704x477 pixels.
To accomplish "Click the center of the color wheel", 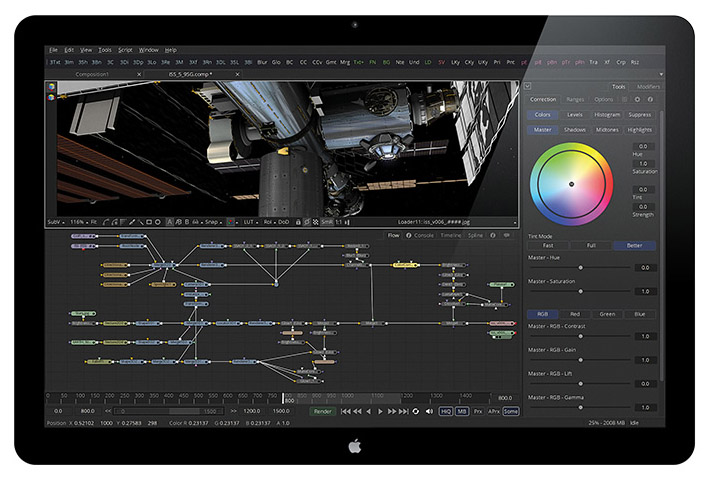I will 571,184.
